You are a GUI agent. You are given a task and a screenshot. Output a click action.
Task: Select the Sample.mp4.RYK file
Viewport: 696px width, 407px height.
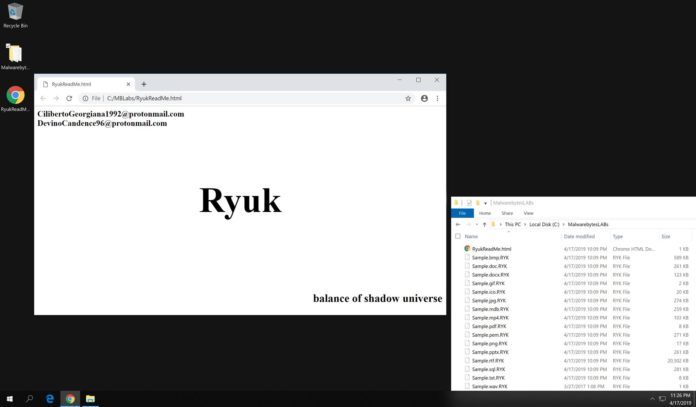pyautogui.click(x=490, y=318)
